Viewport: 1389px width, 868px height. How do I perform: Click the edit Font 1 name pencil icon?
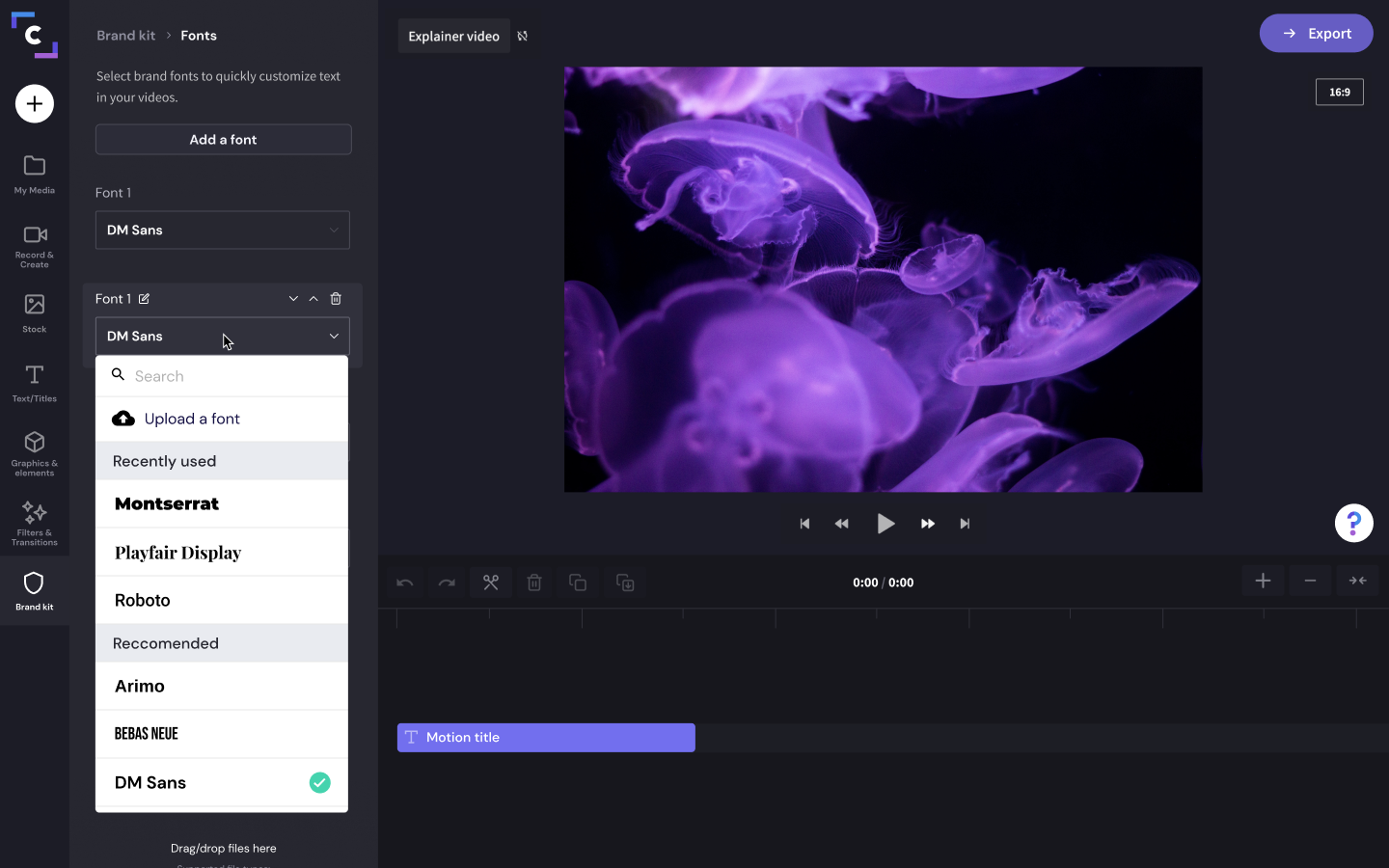(x=144, y=299)
